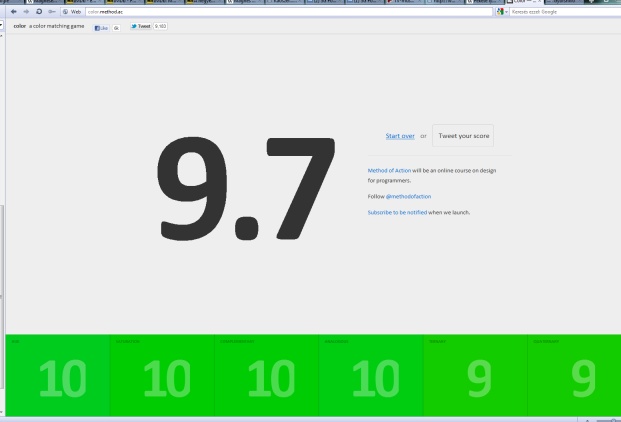The image size is (621, 422).
Task: Click the search engine icon in search box
Action: point(500,11)
